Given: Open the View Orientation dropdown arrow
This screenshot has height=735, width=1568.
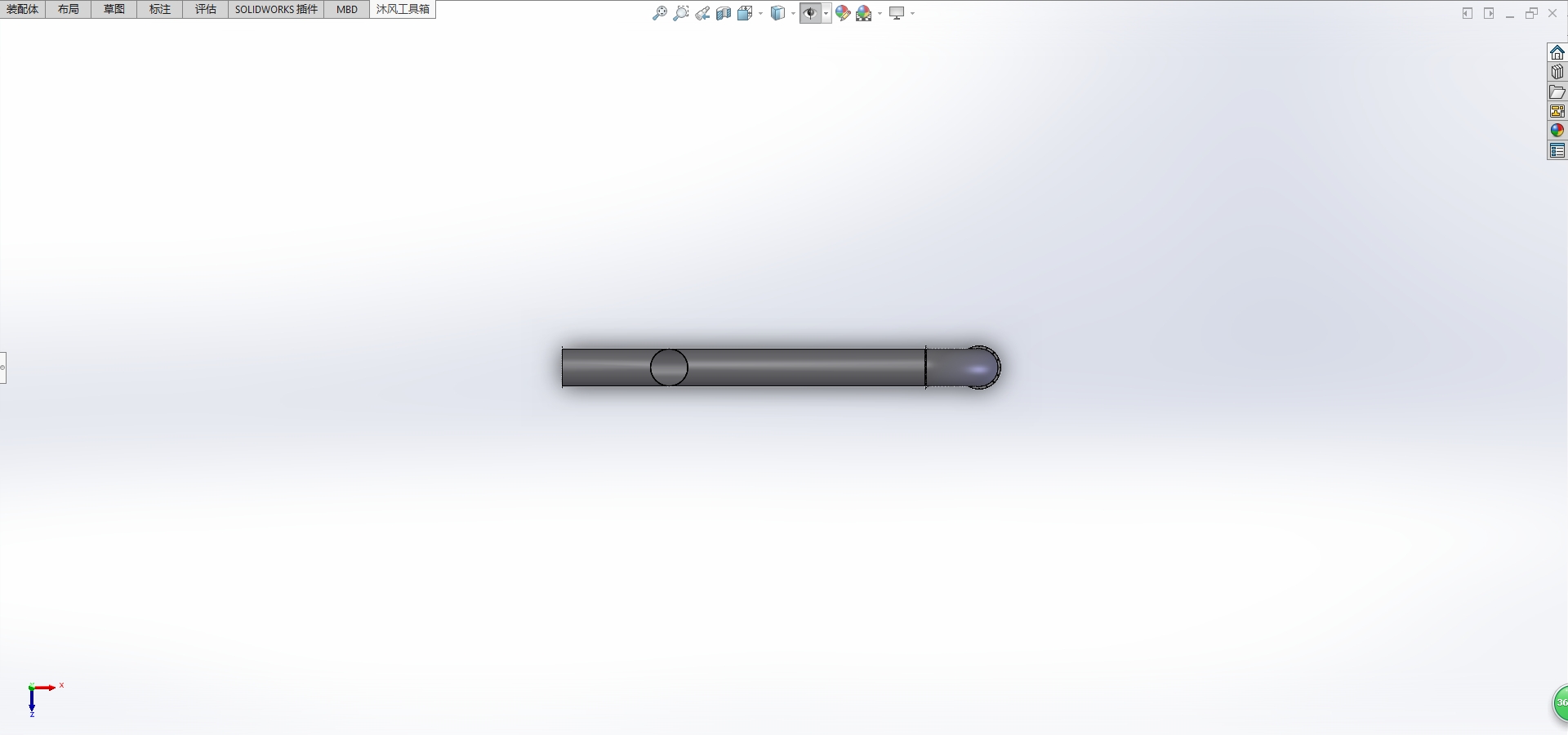Looking at the screenshot, I should (x=760, y=13).
